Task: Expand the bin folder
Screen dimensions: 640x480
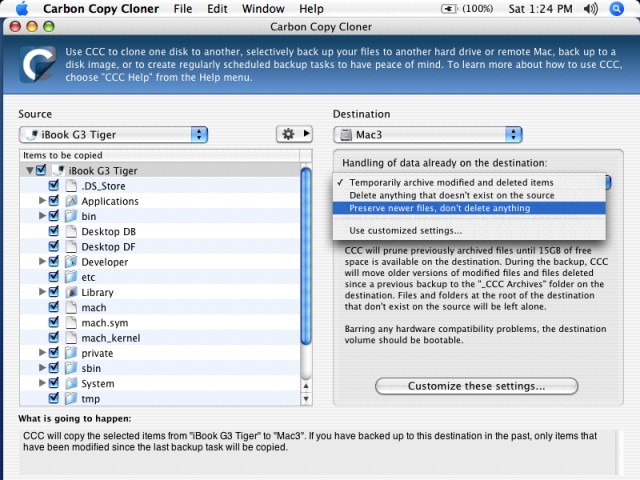Action: tap(42, 216)
